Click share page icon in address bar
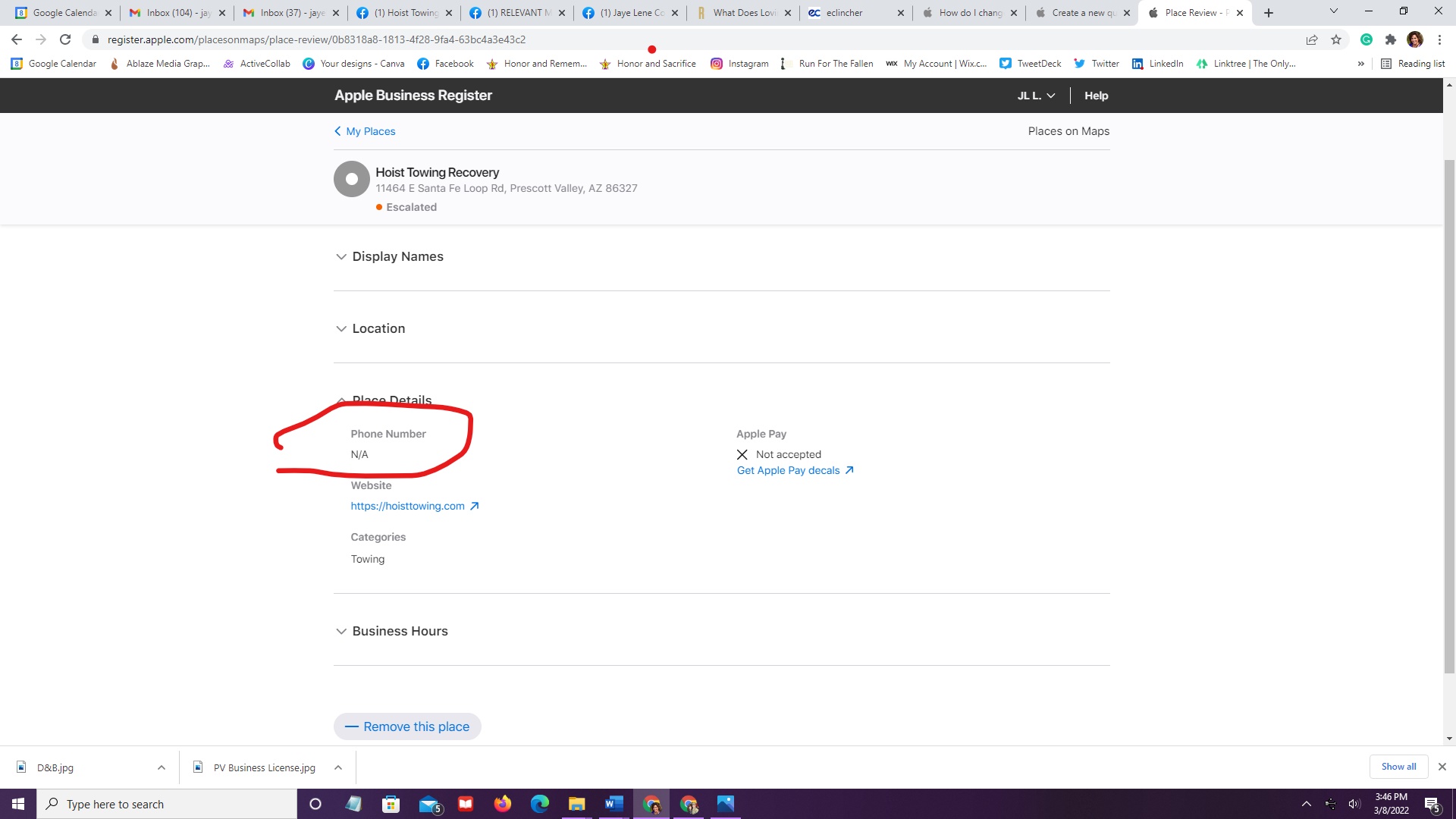The image size is (1456, 819). click(x=1311, y=39)
